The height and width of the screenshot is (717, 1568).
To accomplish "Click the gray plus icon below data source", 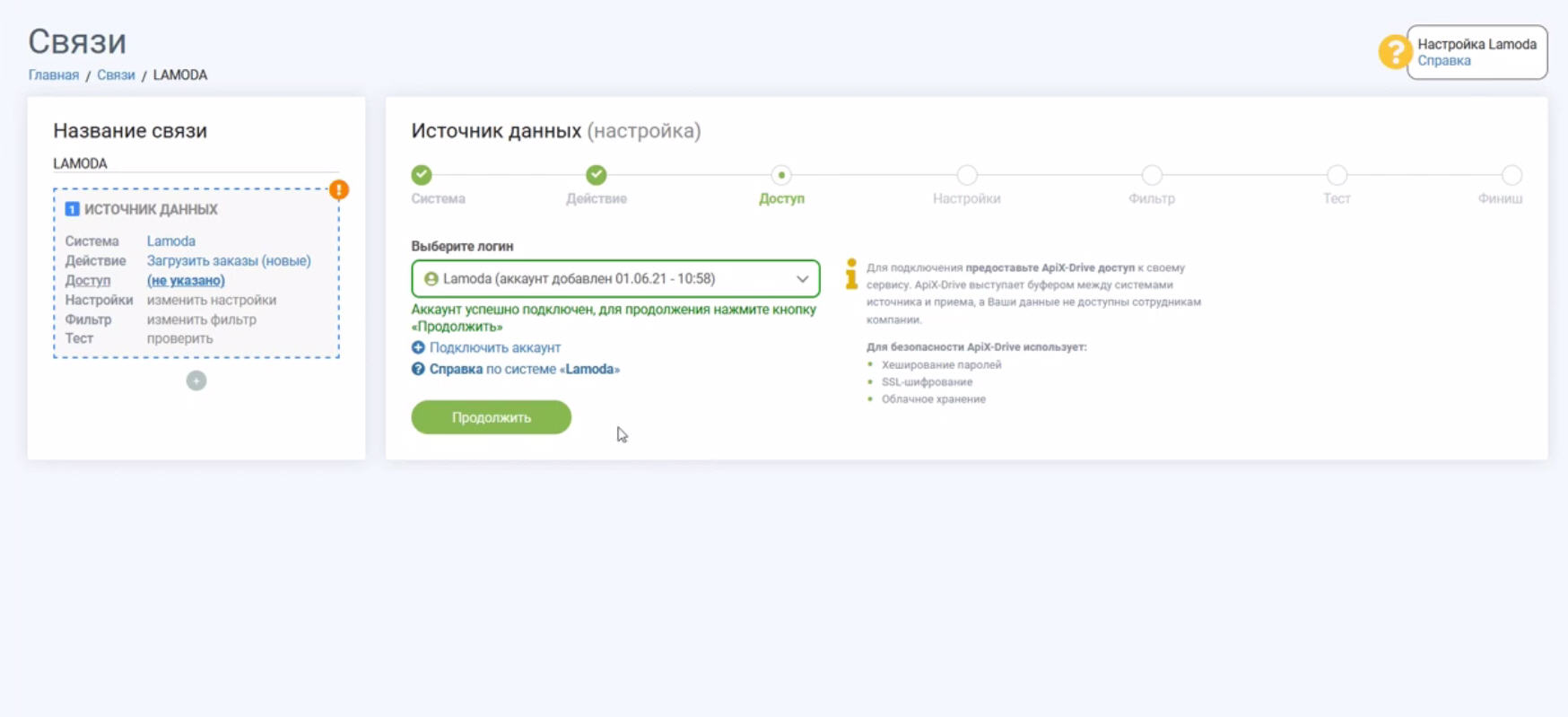I will 196,380.
